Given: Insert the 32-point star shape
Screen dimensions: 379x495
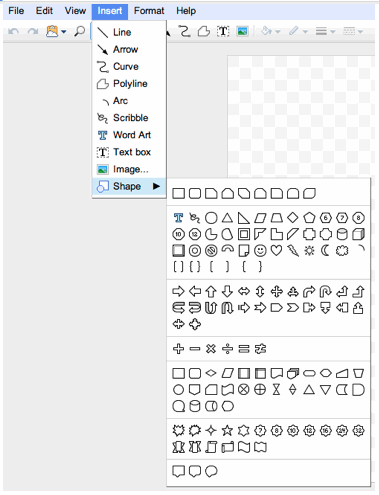Looking at the screenshot, I should [358, 430].
